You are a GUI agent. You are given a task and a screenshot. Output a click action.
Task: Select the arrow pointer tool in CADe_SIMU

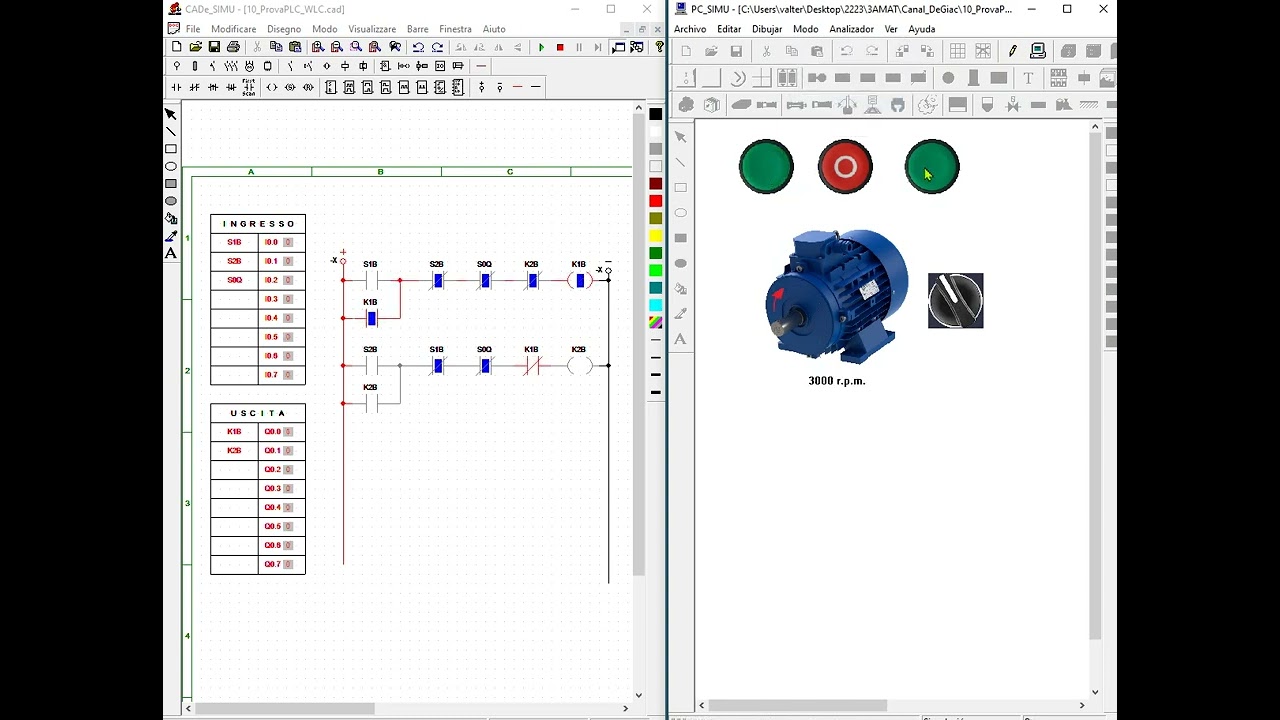(171, 114)
